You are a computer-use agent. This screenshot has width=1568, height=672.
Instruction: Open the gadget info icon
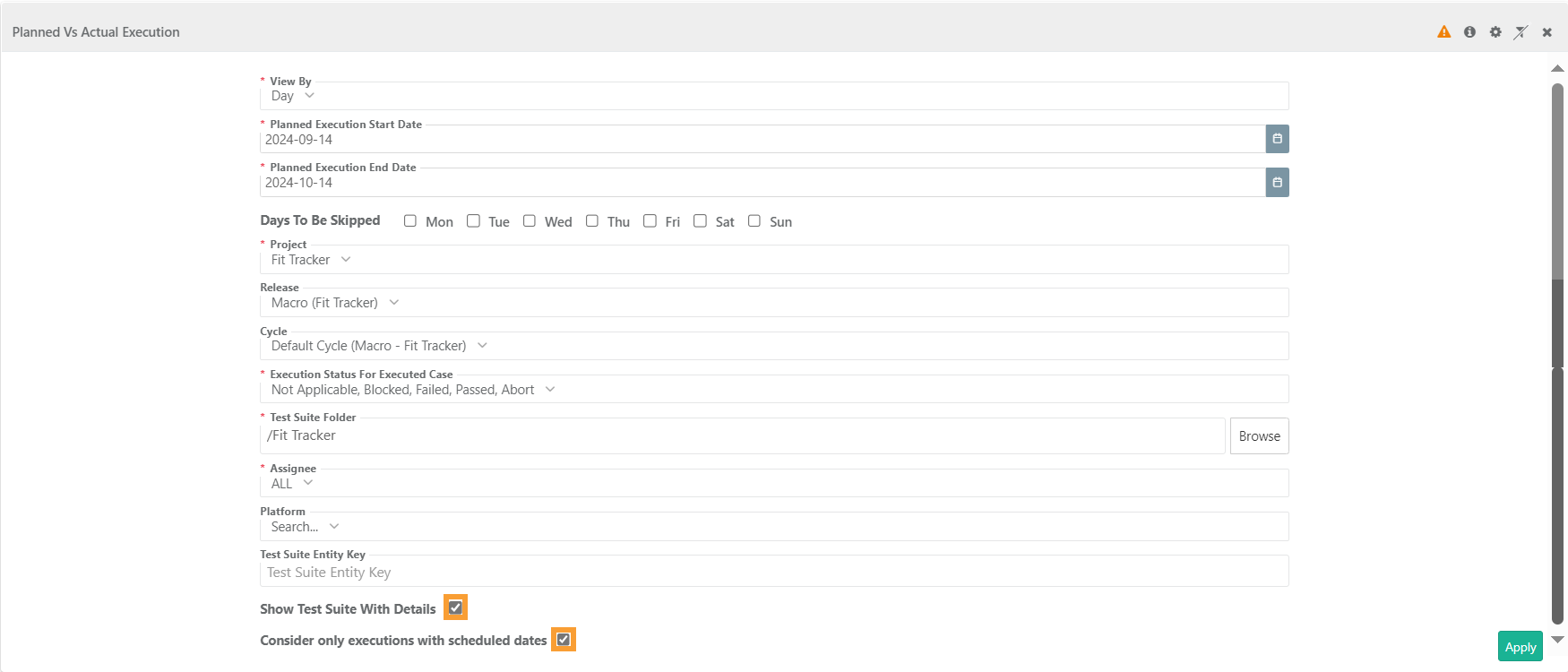click(x=1469, y=32)
